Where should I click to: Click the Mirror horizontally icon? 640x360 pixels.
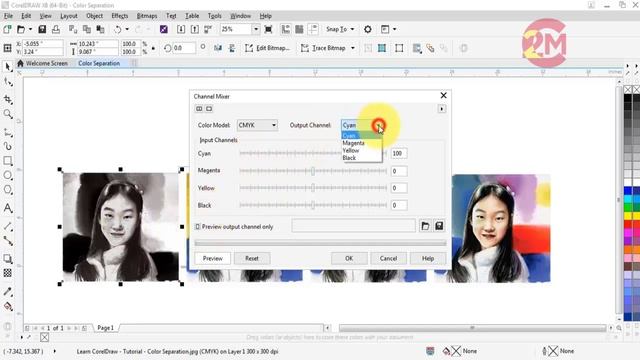[x=218, y=48]
